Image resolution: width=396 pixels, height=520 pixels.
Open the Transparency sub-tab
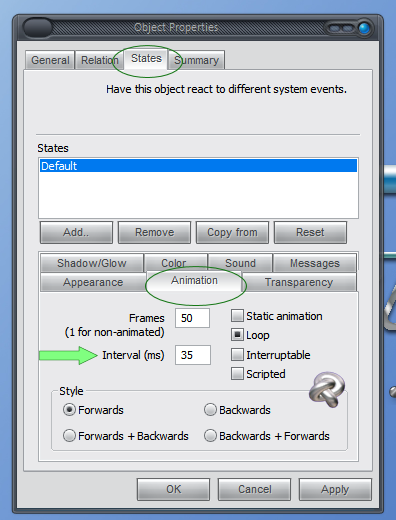point(299,282)
